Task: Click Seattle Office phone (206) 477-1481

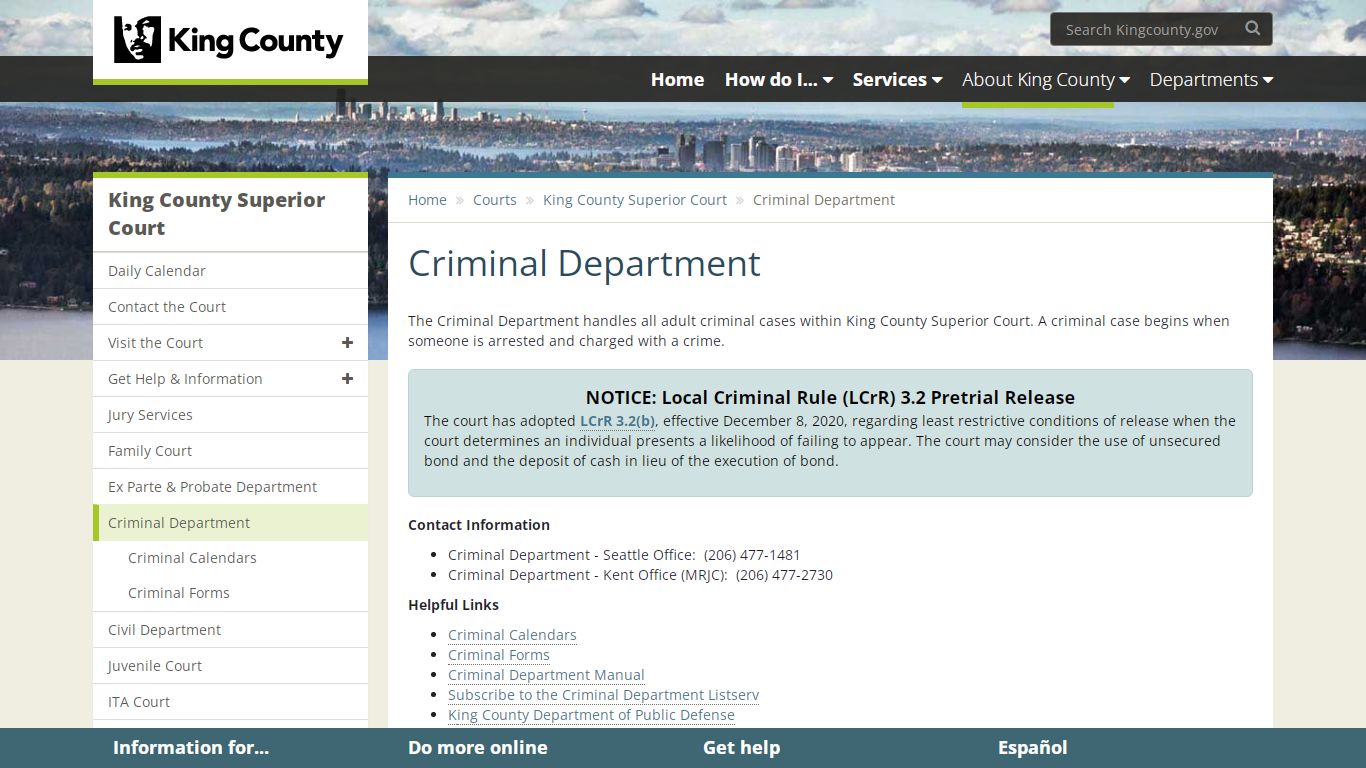Action: click(x=752, y=555)
